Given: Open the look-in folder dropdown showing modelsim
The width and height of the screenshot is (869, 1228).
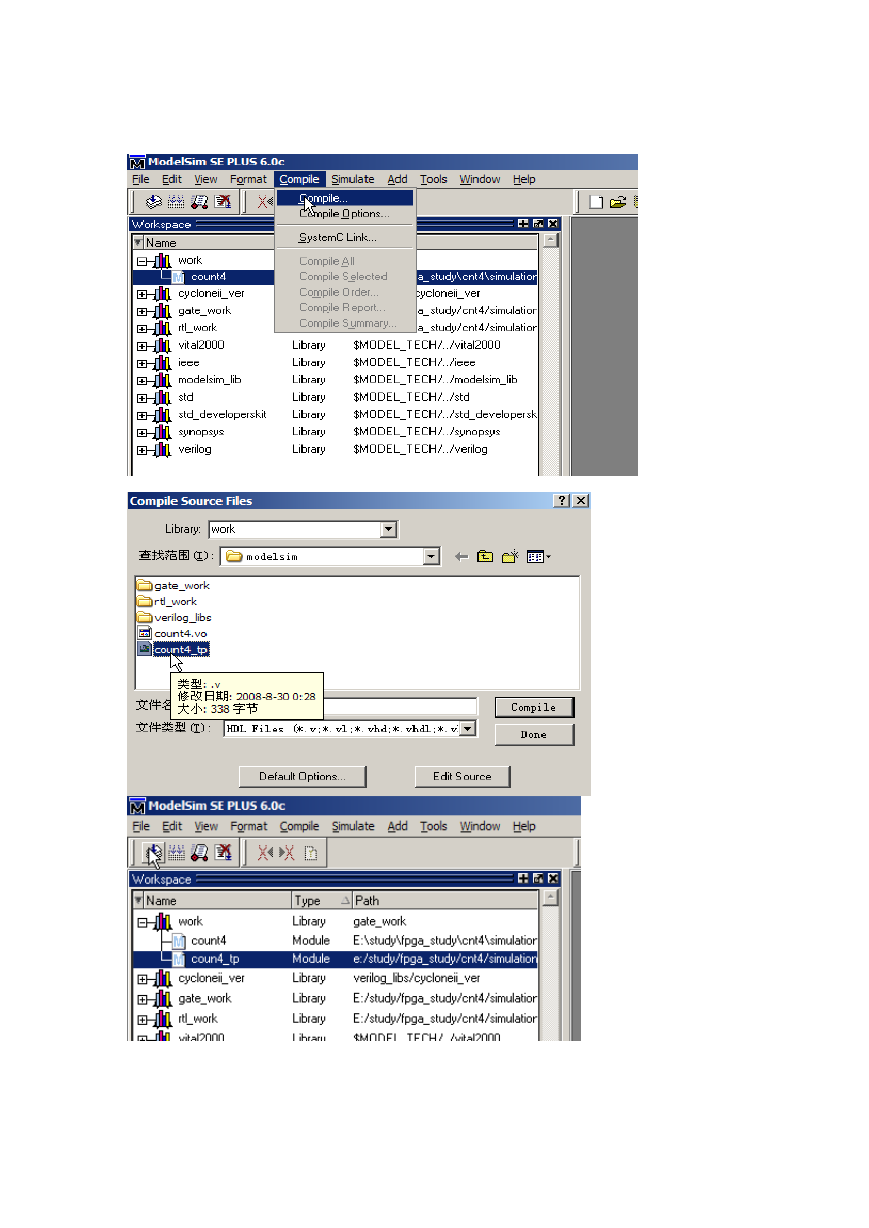Looking at the screenshot, I should pyautogui.click(x=432, y=557).
